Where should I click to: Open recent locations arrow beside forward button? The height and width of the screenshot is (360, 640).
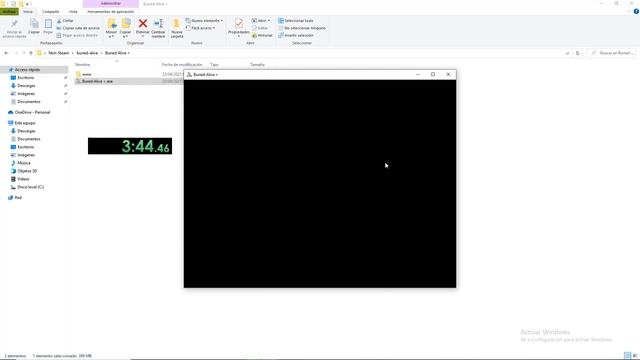[24, 53]
